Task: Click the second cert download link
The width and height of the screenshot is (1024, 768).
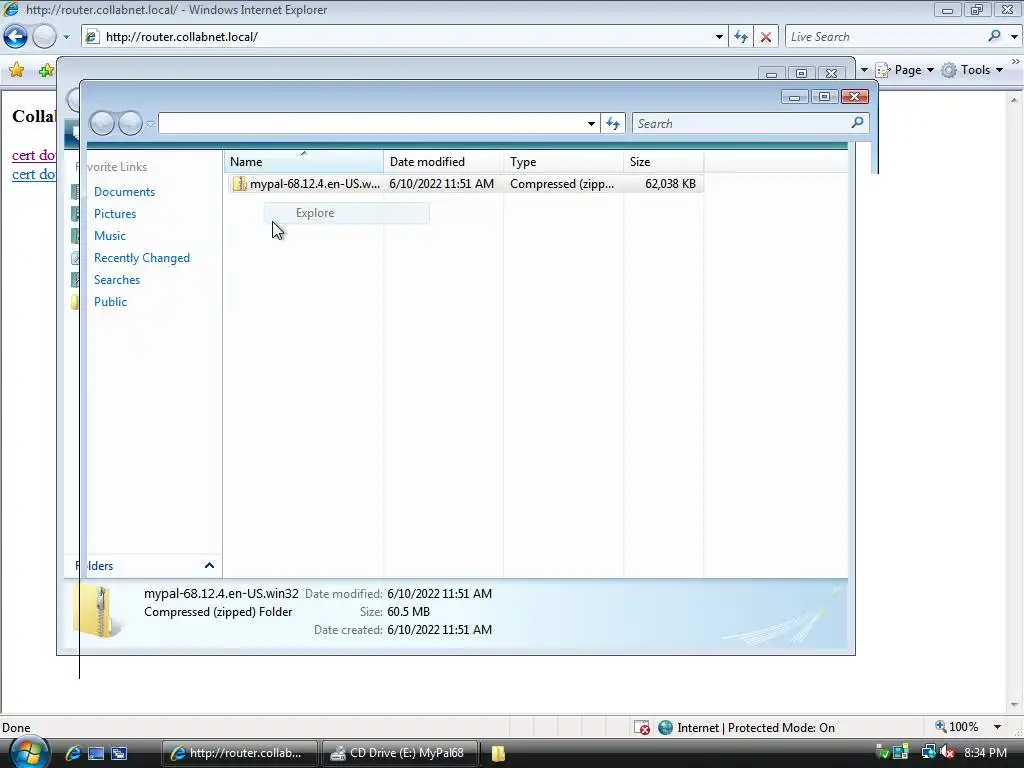Action: coord(33,174)
